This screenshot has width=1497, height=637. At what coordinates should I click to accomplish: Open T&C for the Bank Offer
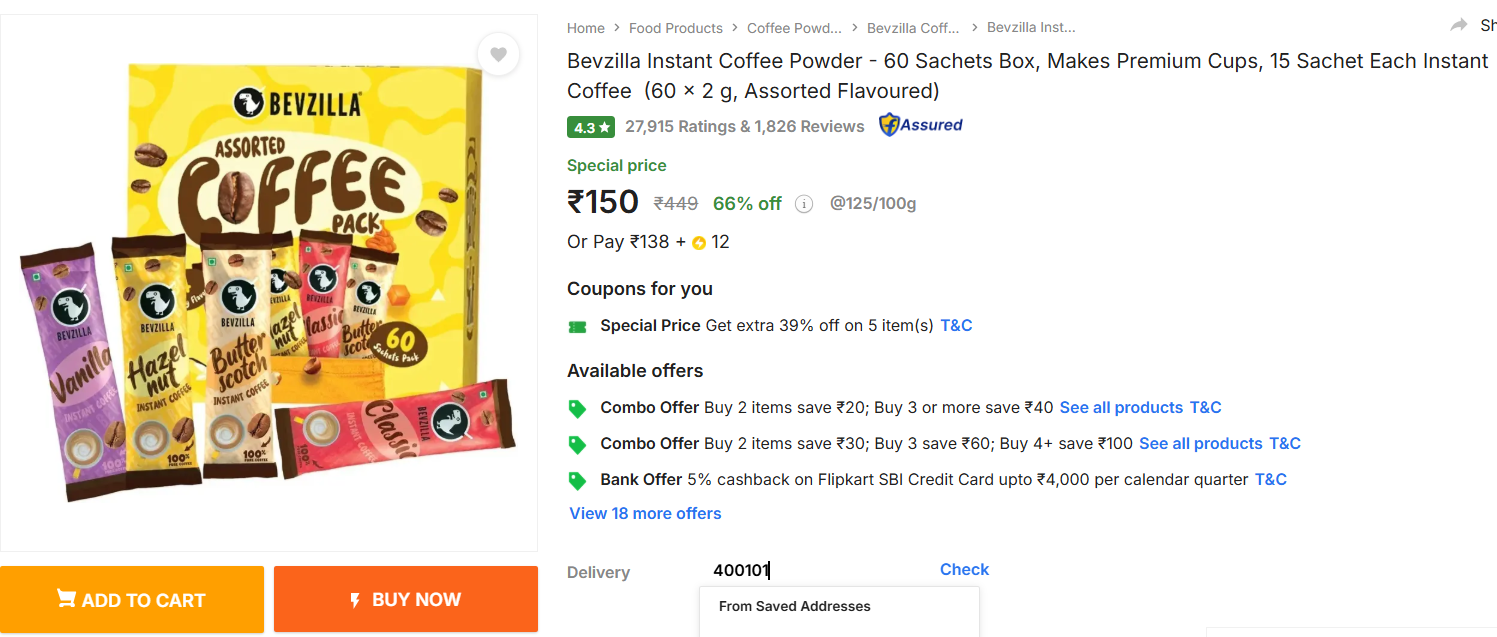(x=1270, y=479)
